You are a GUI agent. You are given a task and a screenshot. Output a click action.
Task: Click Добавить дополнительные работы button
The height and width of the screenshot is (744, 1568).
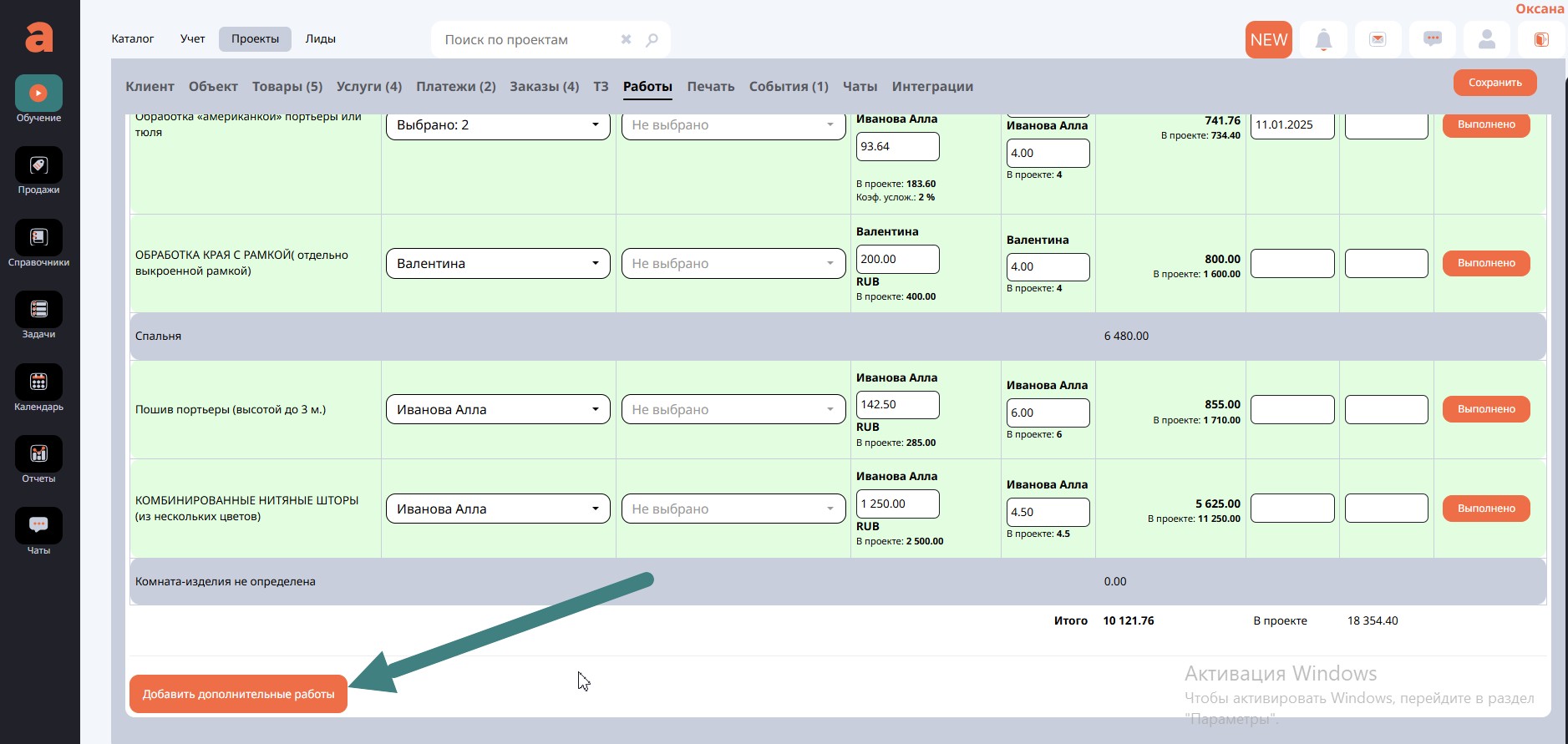pos(238,694)
